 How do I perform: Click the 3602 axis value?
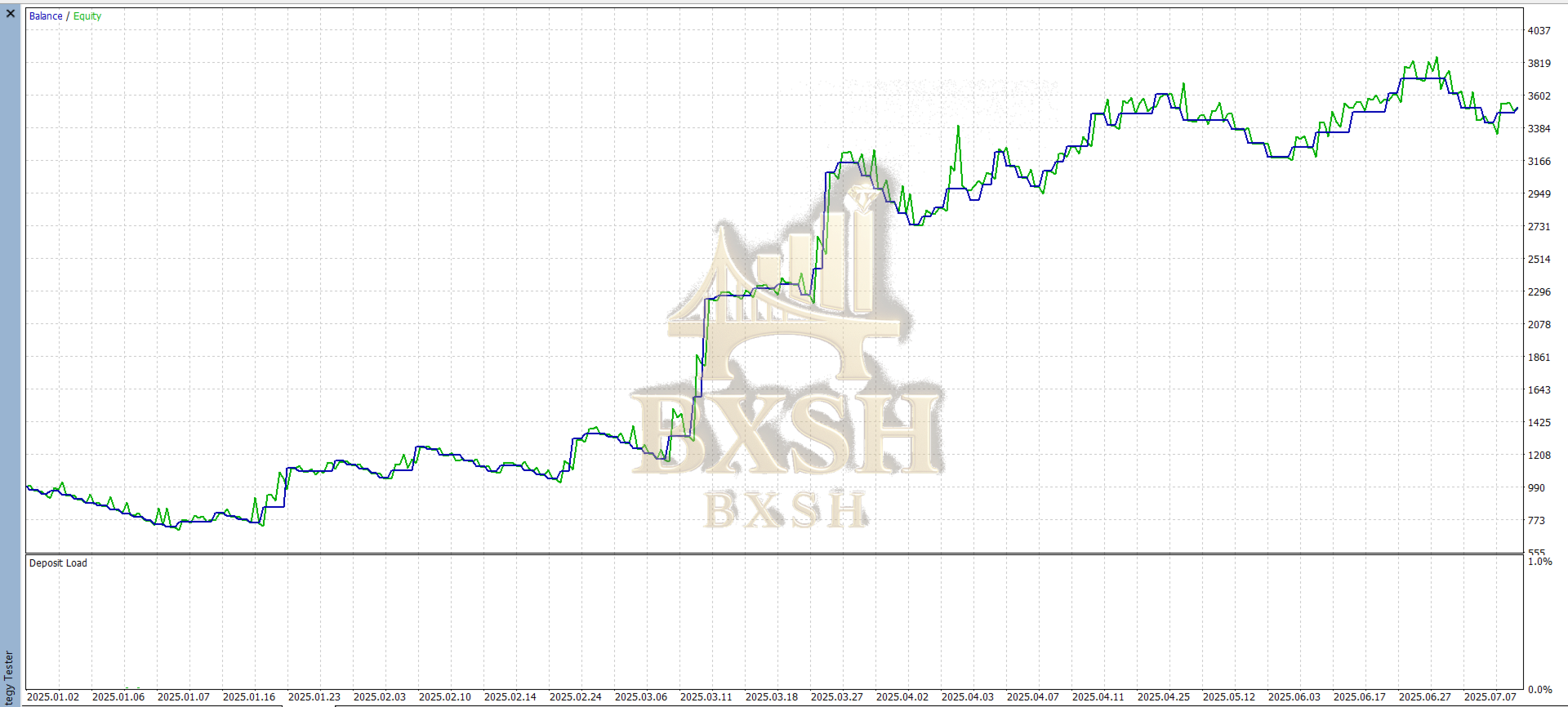click(x=1539, y=96)
